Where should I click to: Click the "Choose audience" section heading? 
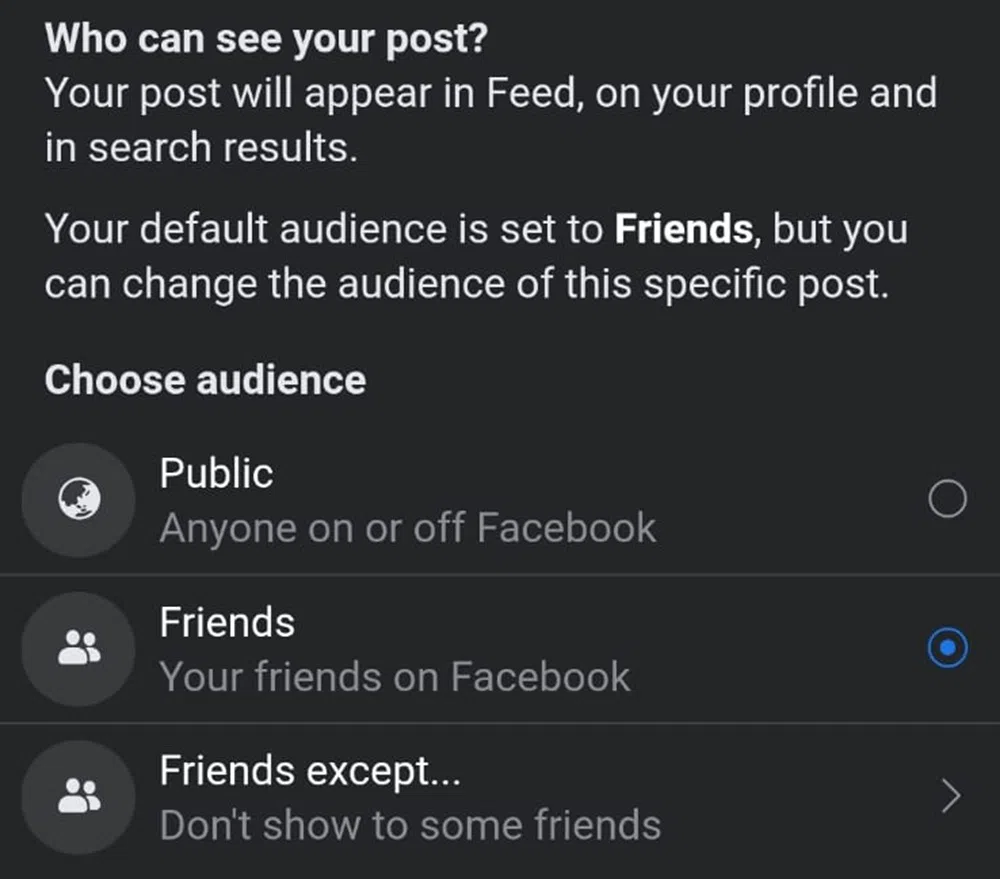[205, 380]
